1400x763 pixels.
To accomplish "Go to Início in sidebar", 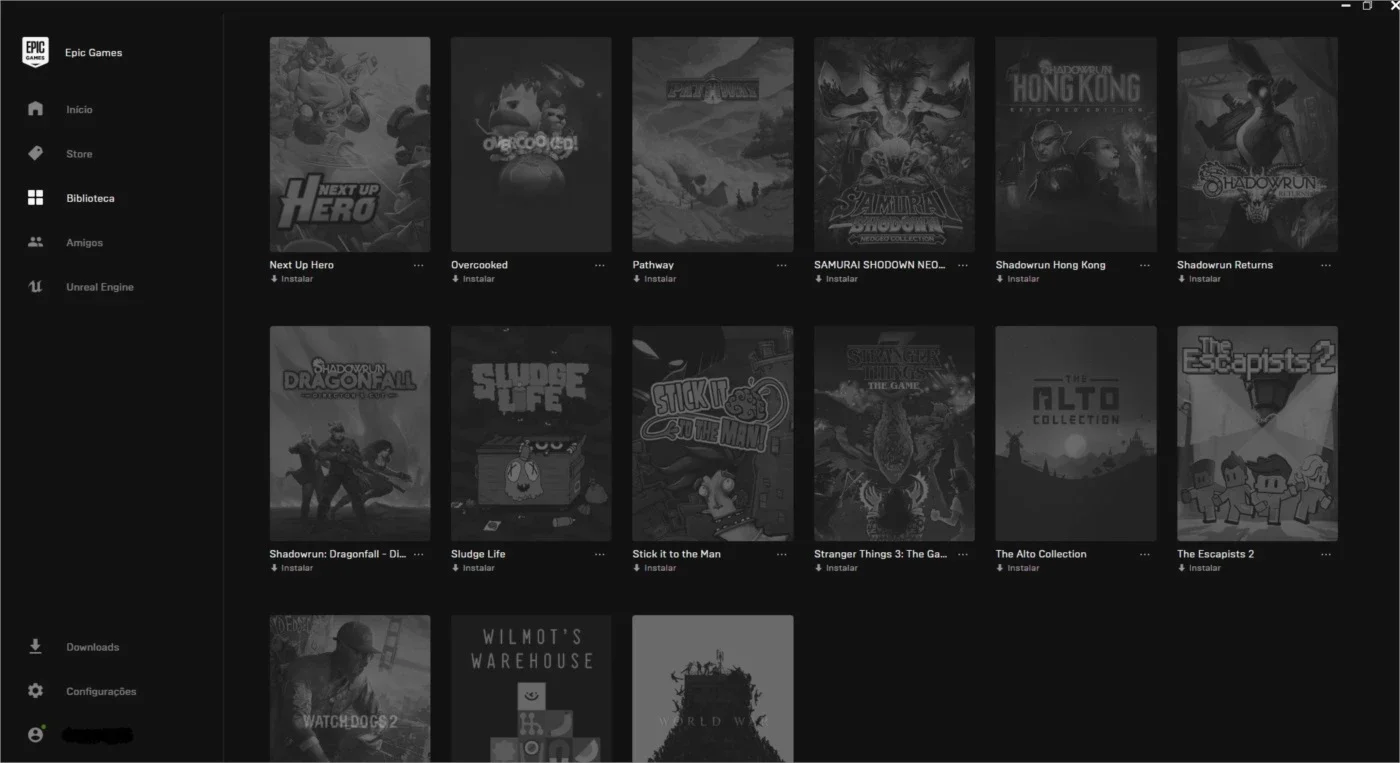I will click(79, 109).
